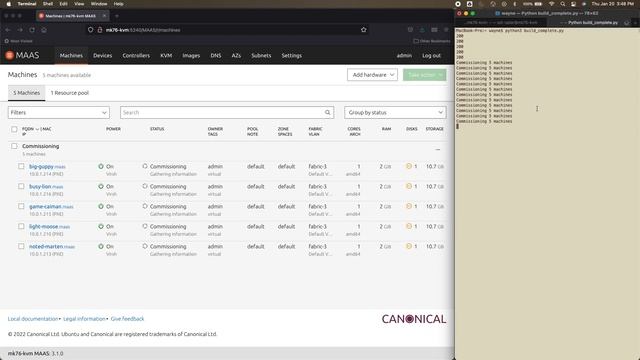Open the KVM nav tab

[x=166, y=56]
